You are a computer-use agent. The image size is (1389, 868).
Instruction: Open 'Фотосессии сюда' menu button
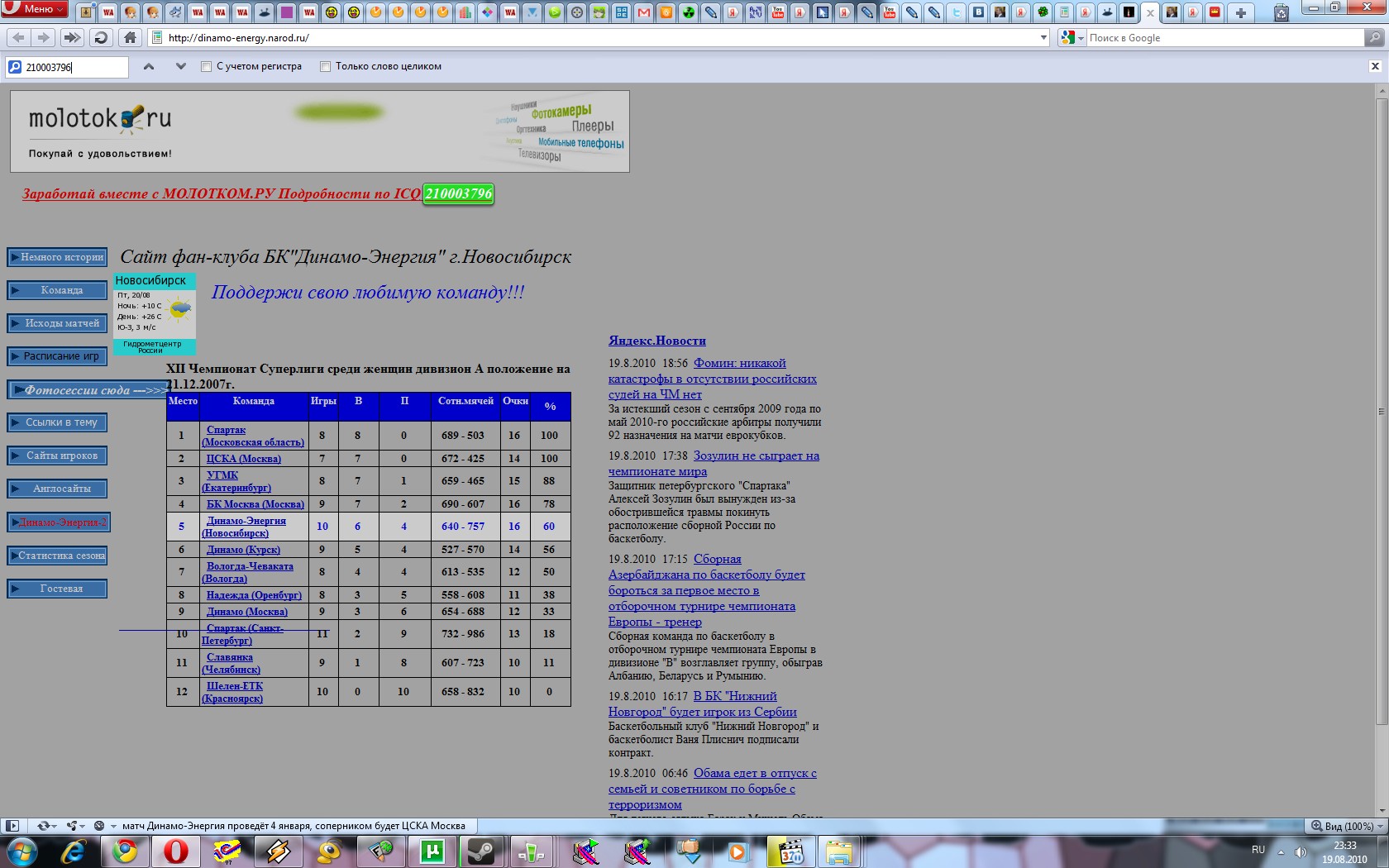[87, 390]
